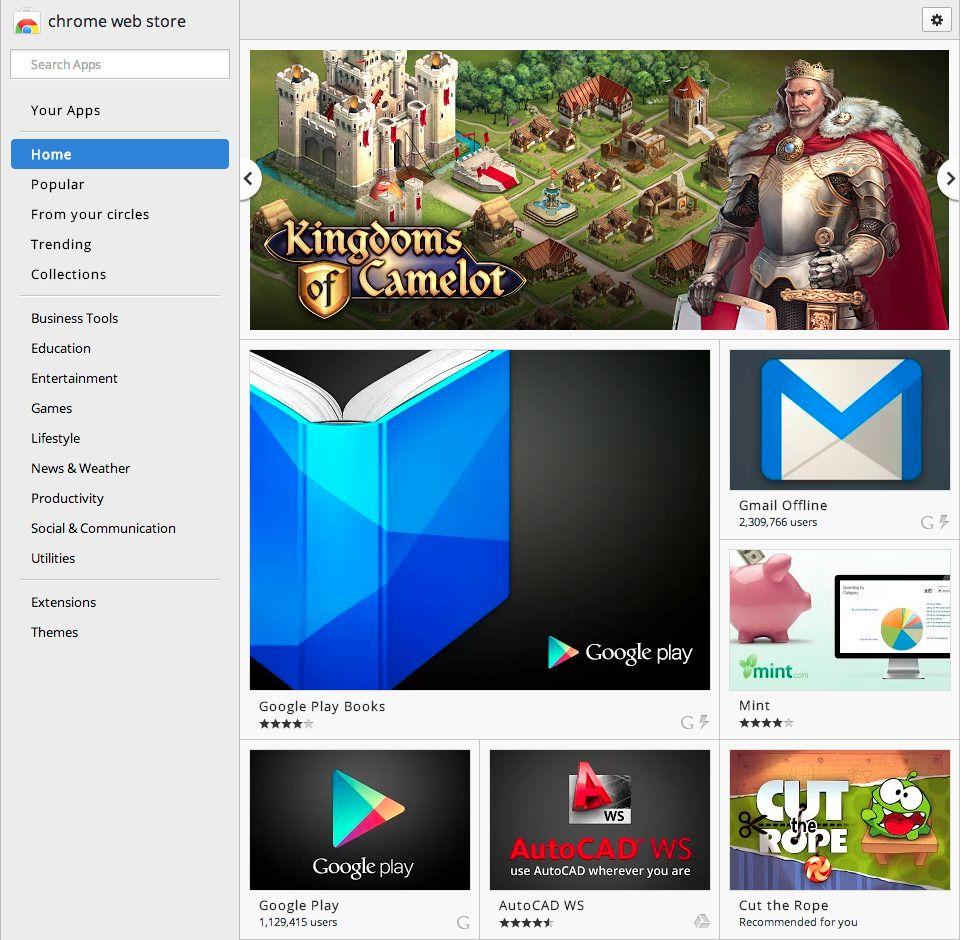Click the G icon on Google Play card
Viewport: 962px width, 940px height.
pos(463,922)
